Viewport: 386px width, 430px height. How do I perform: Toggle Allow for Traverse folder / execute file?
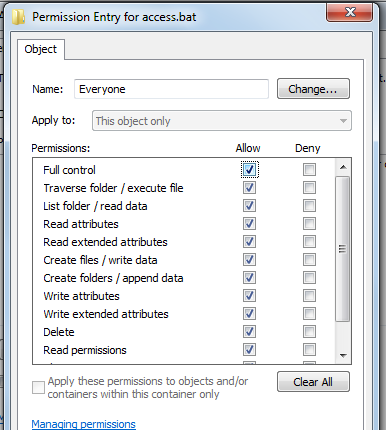[x=249, y=188]
